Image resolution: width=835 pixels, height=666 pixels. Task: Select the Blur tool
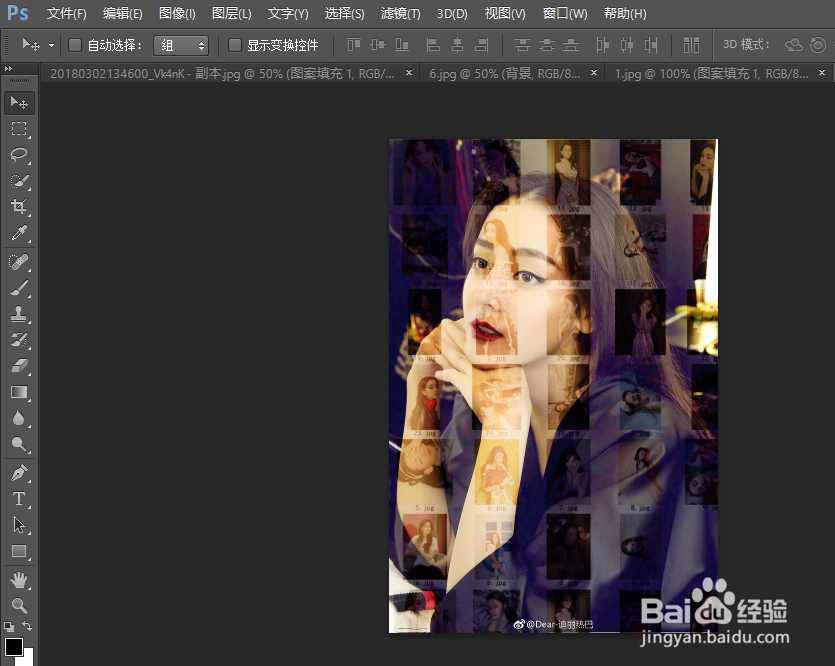tap(19, 418)
